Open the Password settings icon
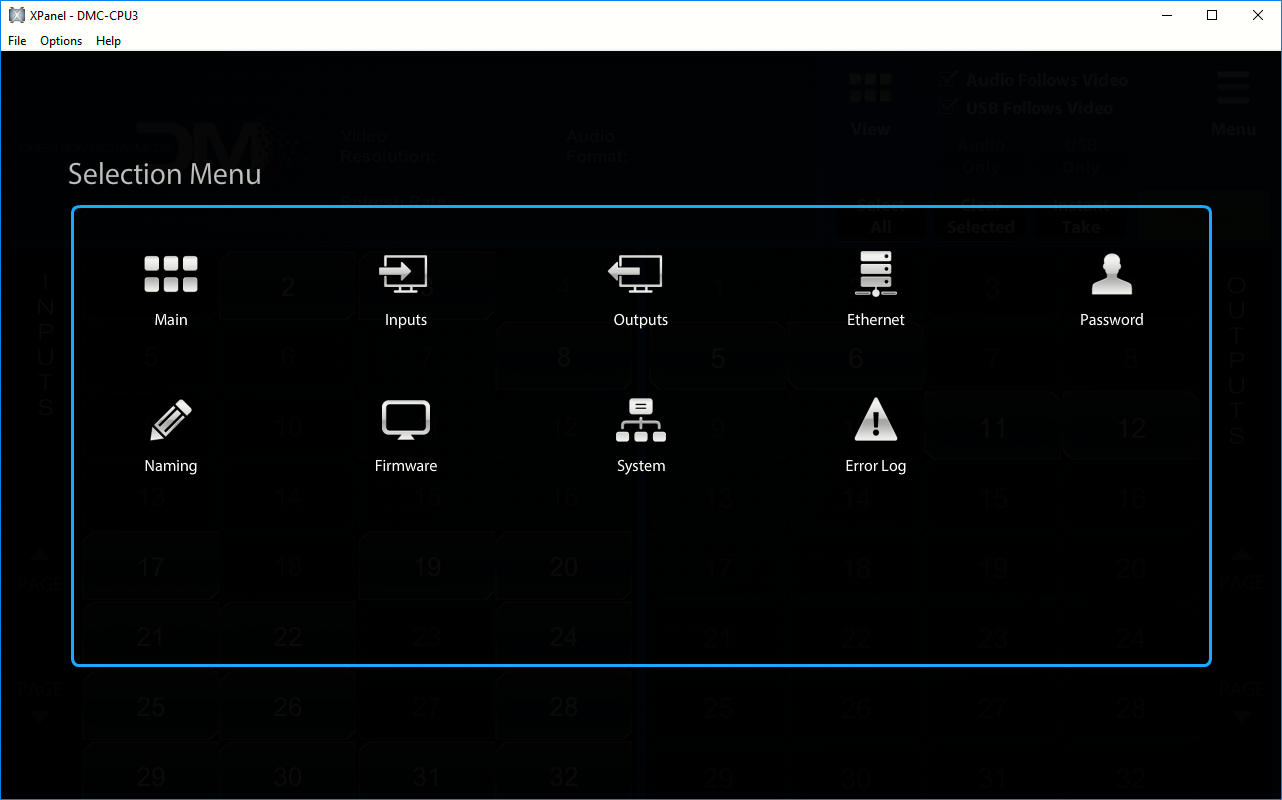1282x800 pixels. pyautogui.click(x=1111, y=275)
